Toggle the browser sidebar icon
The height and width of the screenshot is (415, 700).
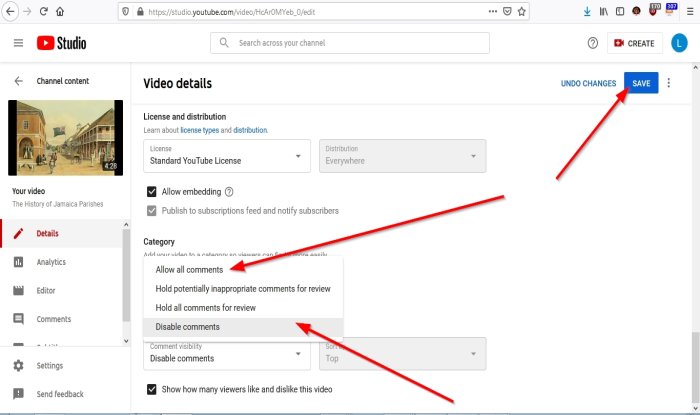tap(620, 12)
